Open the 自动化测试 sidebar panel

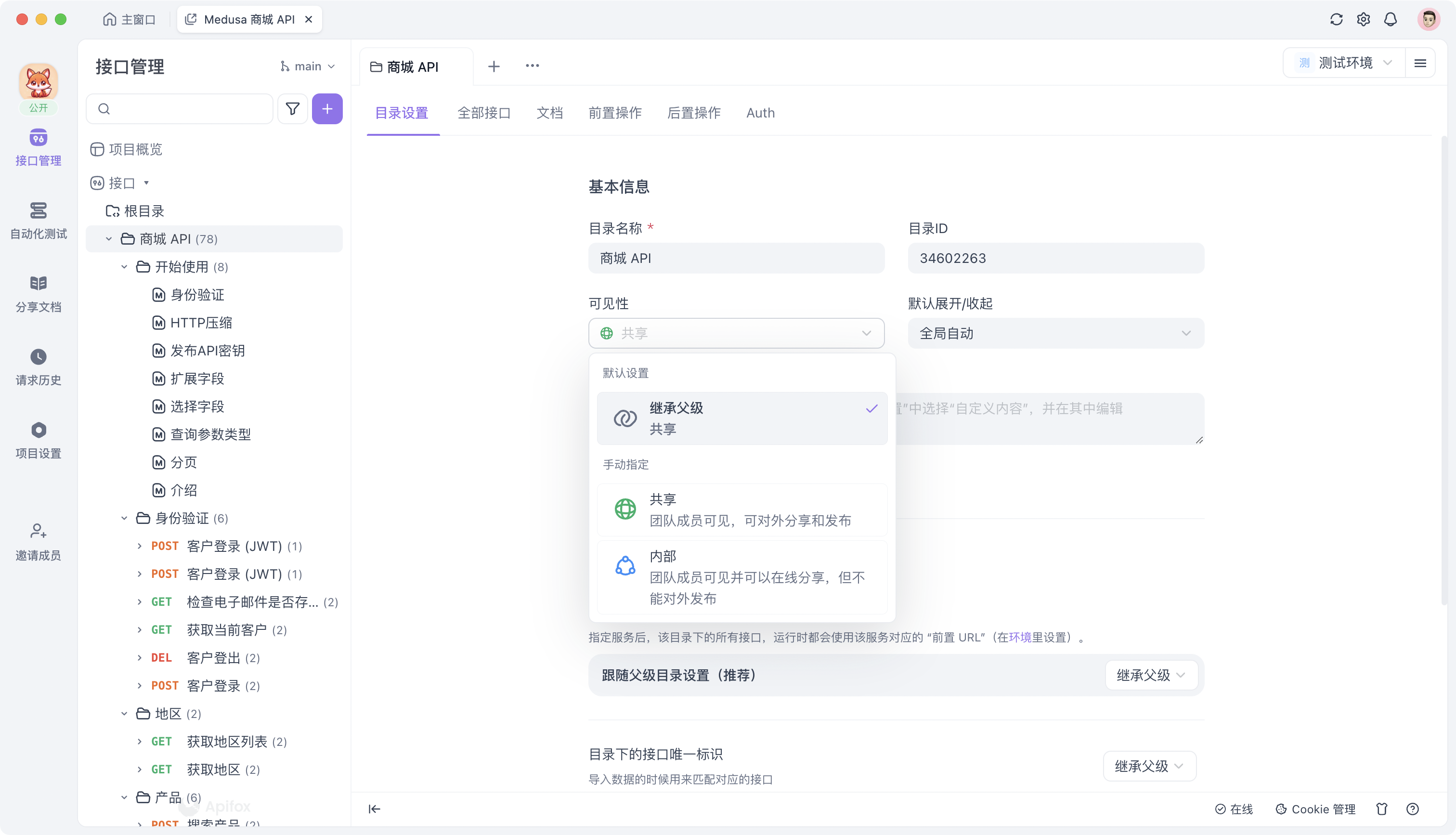coord(38,221)
